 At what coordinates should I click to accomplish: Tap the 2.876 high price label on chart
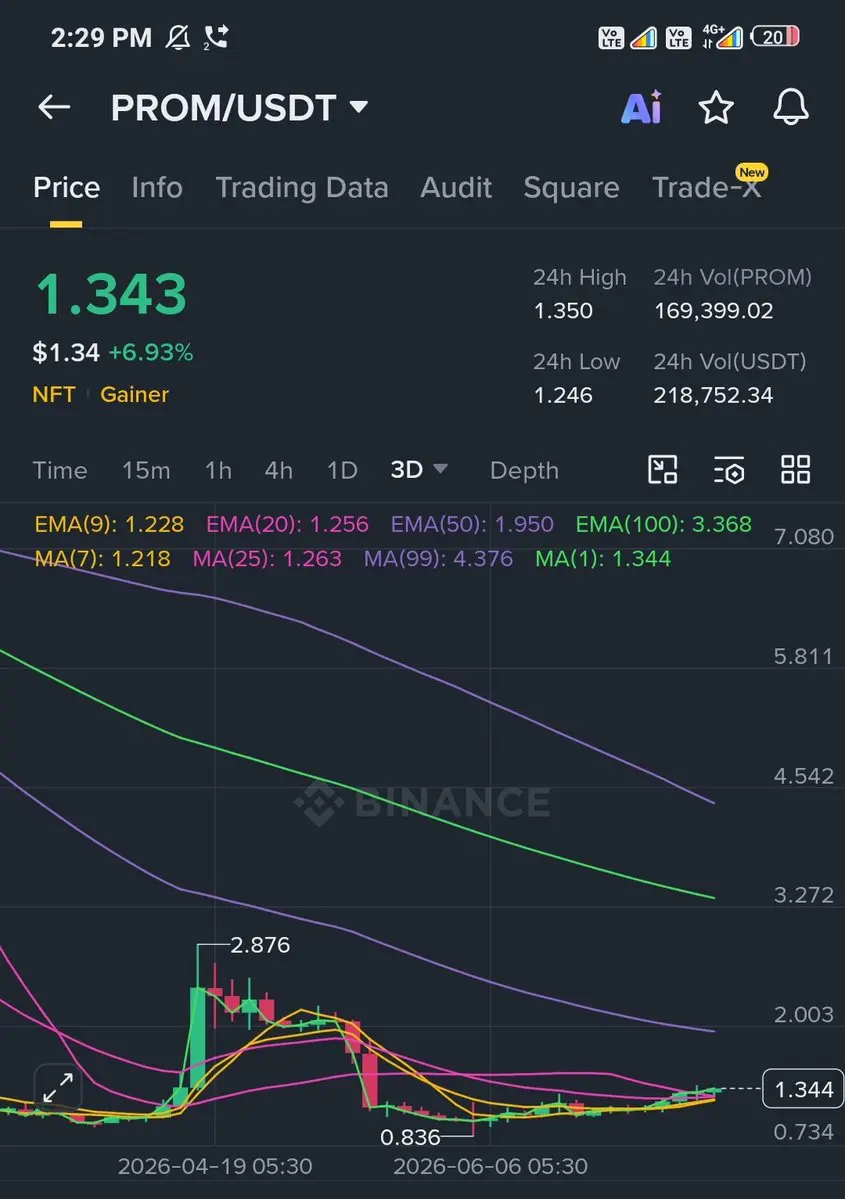click(x=260, y=945)
